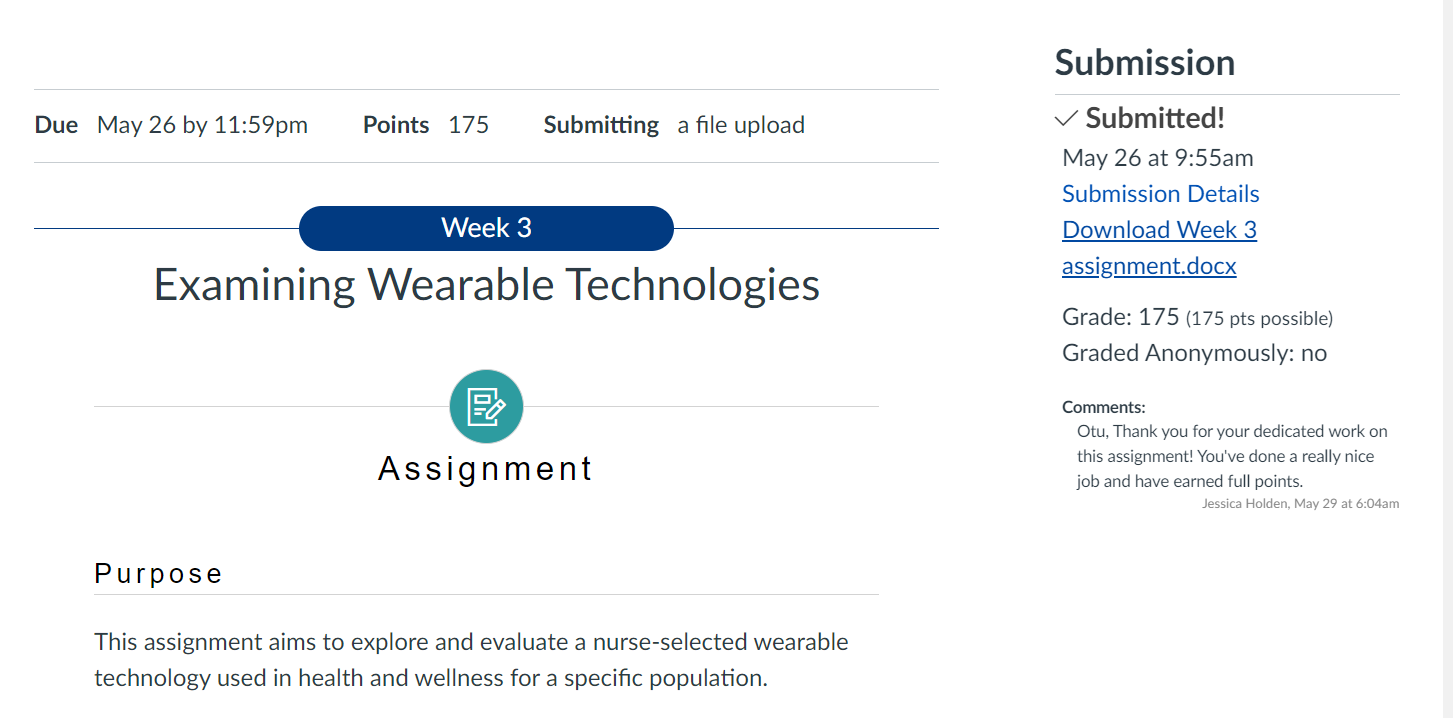This screenshot has height=718, width=1453.
Task: Click the Due date May 26 by 11:59pm
Action: 202,124
